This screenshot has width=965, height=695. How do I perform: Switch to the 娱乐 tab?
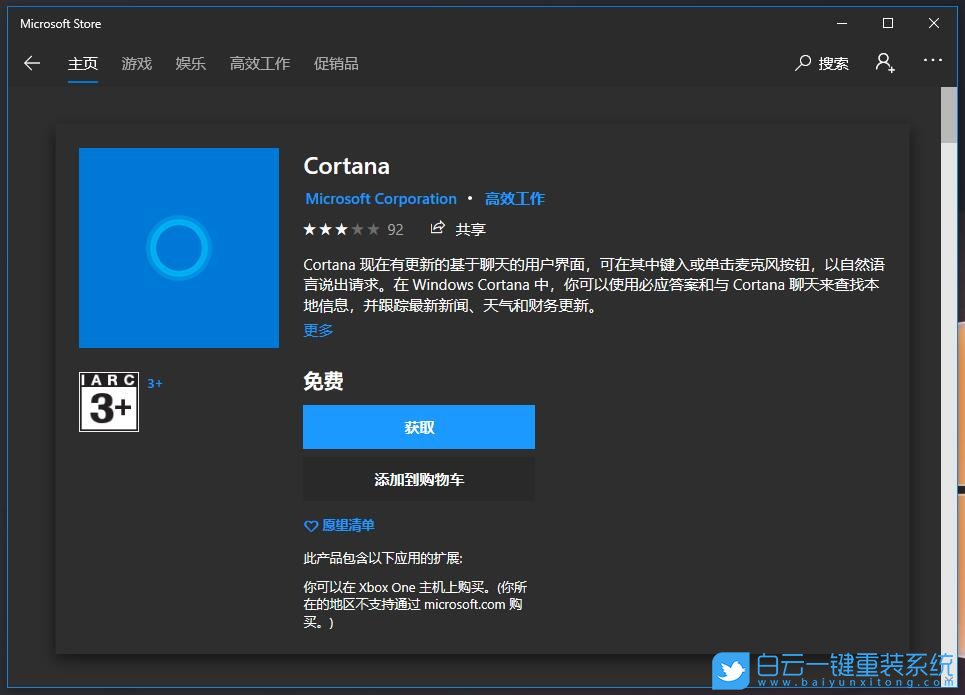190,63
